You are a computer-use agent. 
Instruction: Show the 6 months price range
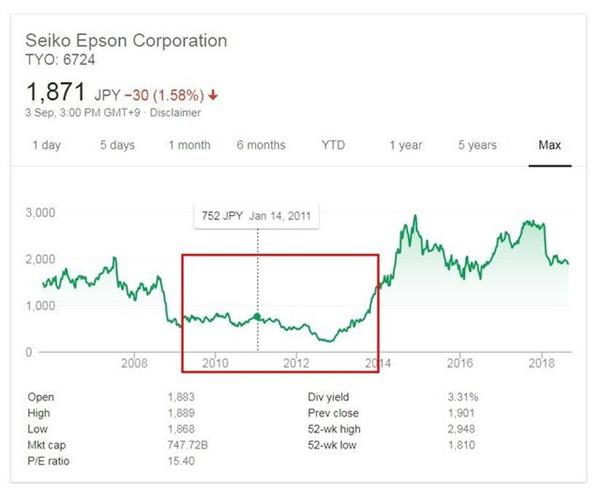261,145
